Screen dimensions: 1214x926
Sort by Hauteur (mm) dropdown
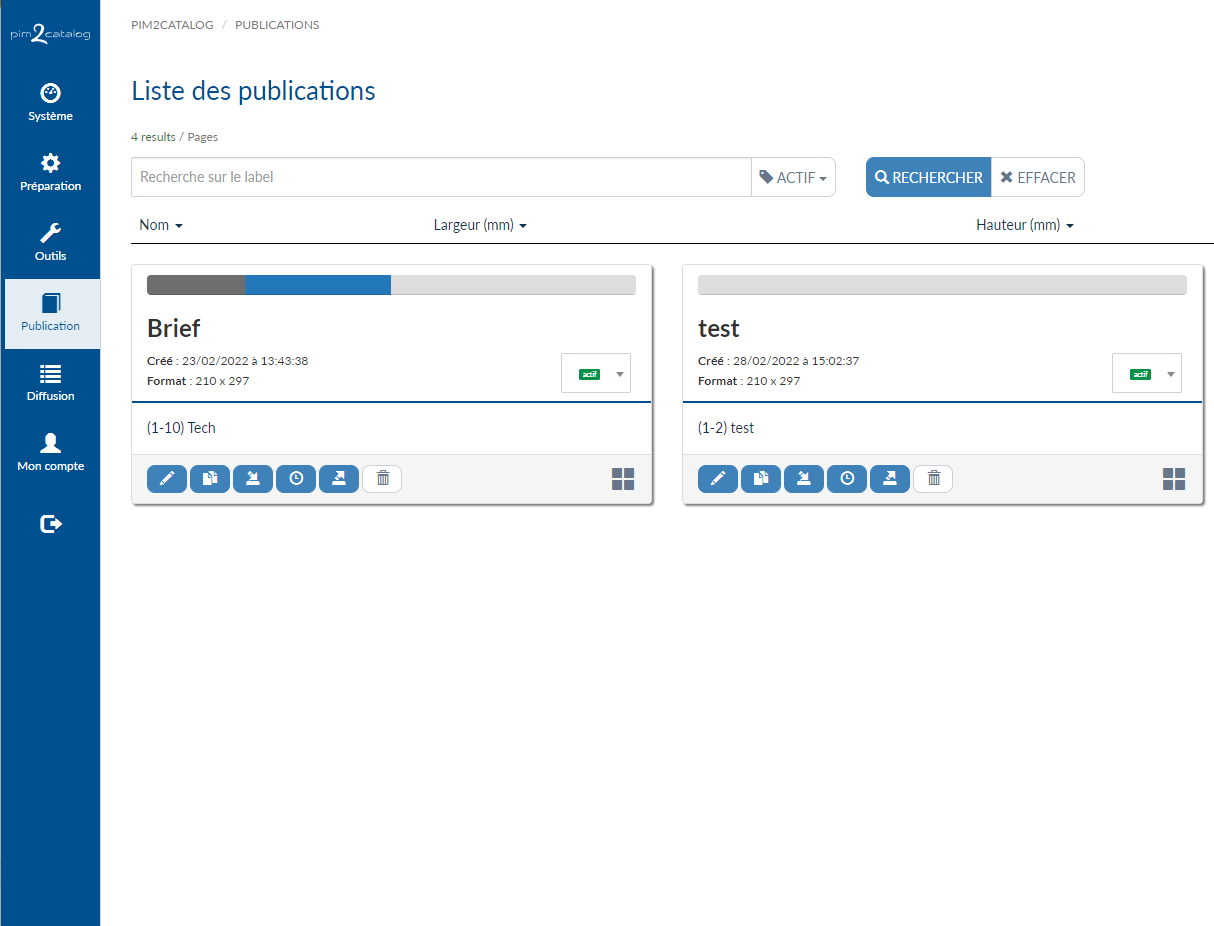[1025, 225]
